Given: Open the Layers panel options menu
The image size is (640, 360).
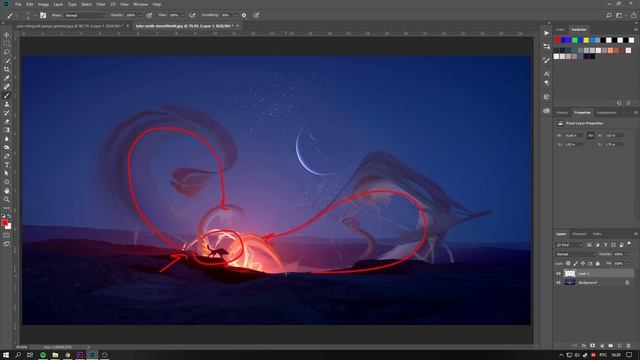Looking at the screenshot, I should (x=636, y=234).
